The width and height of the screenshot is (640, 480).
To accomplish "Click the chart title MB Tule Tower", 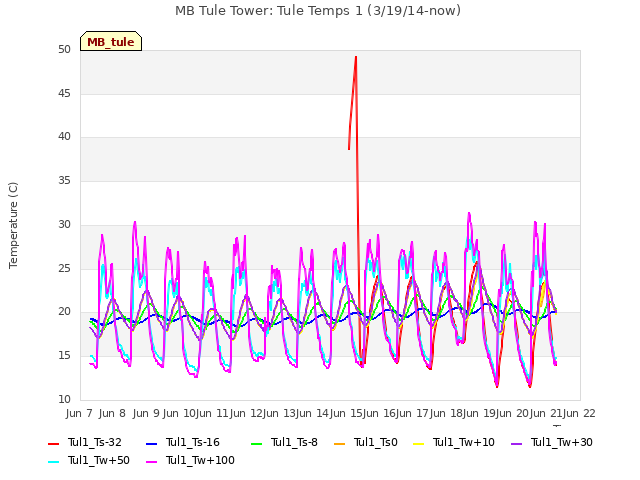I will 318,11.
